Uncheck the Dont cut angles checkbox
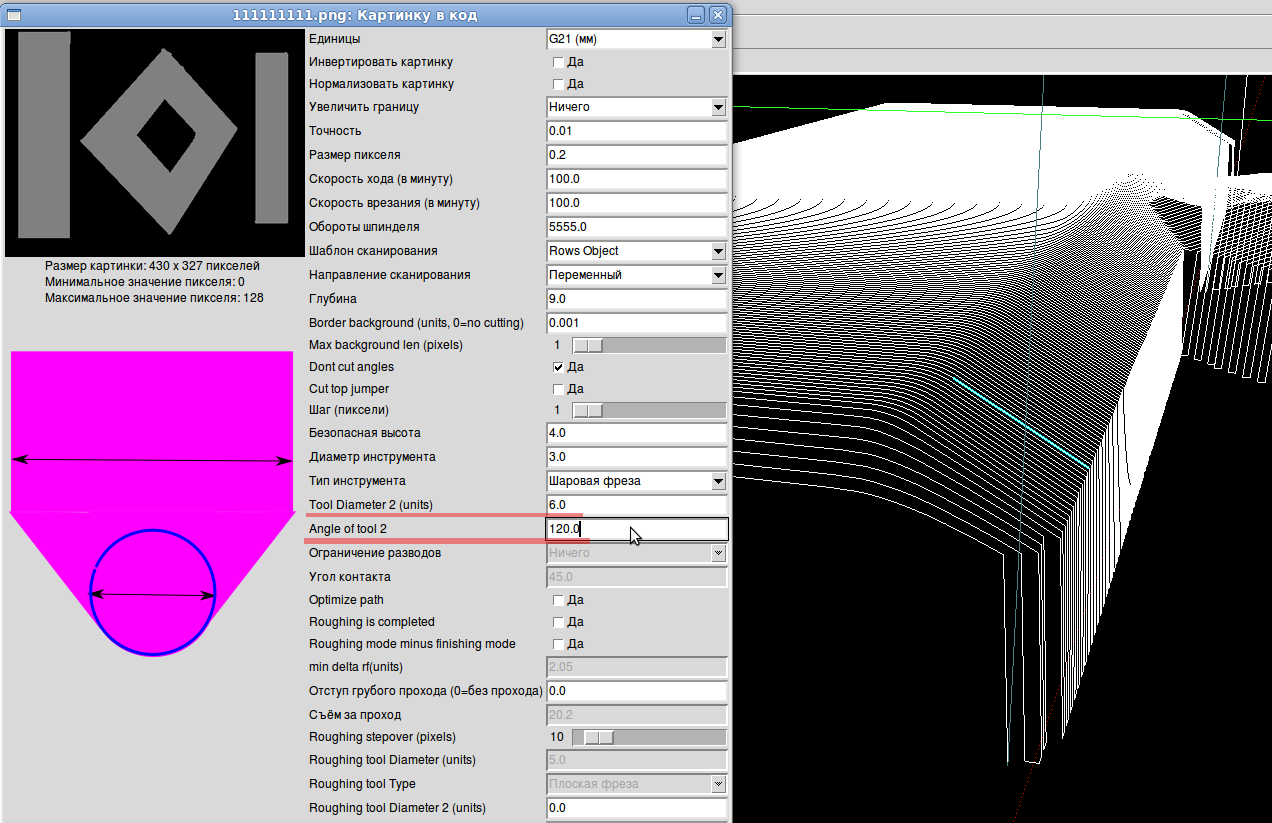 tap(559, 367)
